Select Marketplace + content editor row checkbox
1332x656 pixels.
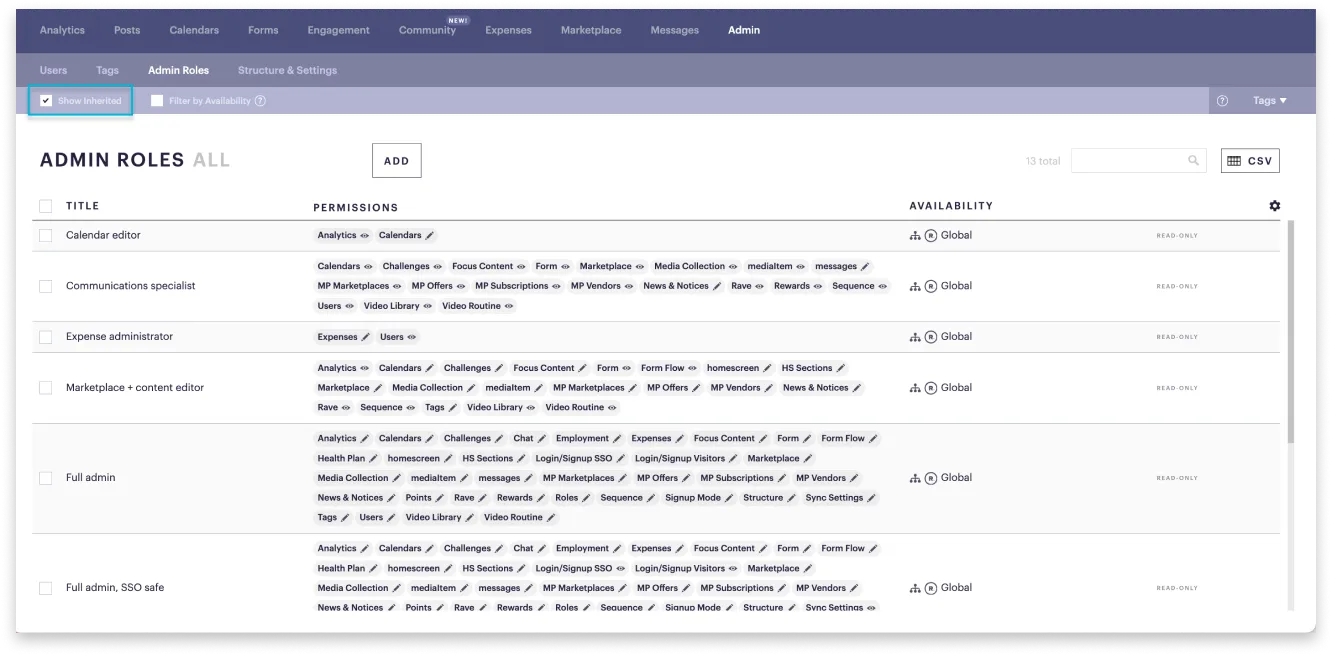[x=46, y=388]
